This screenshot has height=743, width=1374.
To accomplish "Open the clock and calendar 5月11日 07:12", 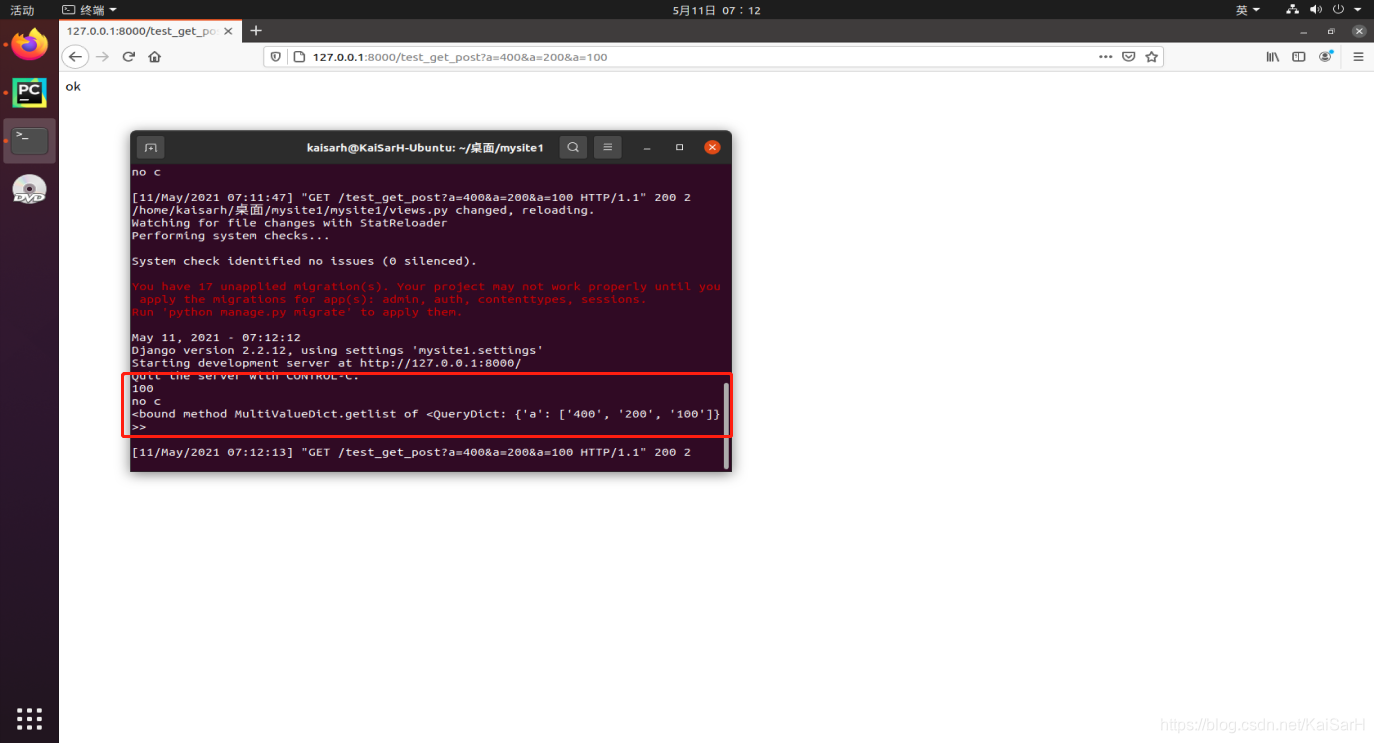I will click(716, 10).
